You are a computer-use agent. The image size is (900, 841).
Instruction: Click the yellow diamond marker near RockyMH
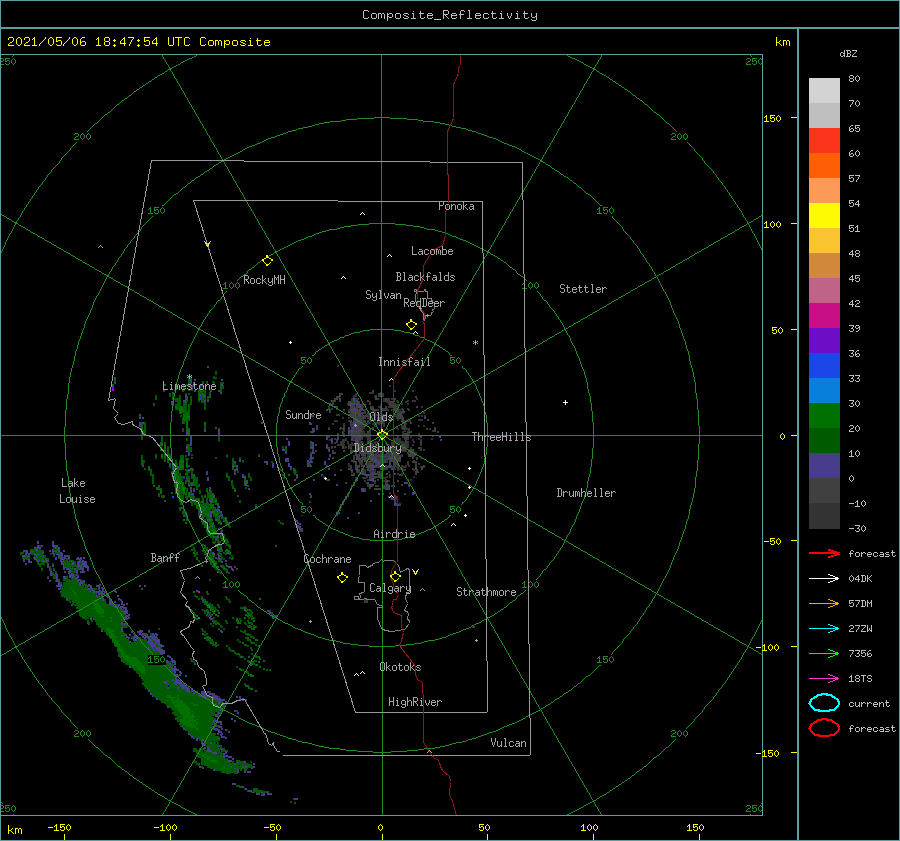267,261
